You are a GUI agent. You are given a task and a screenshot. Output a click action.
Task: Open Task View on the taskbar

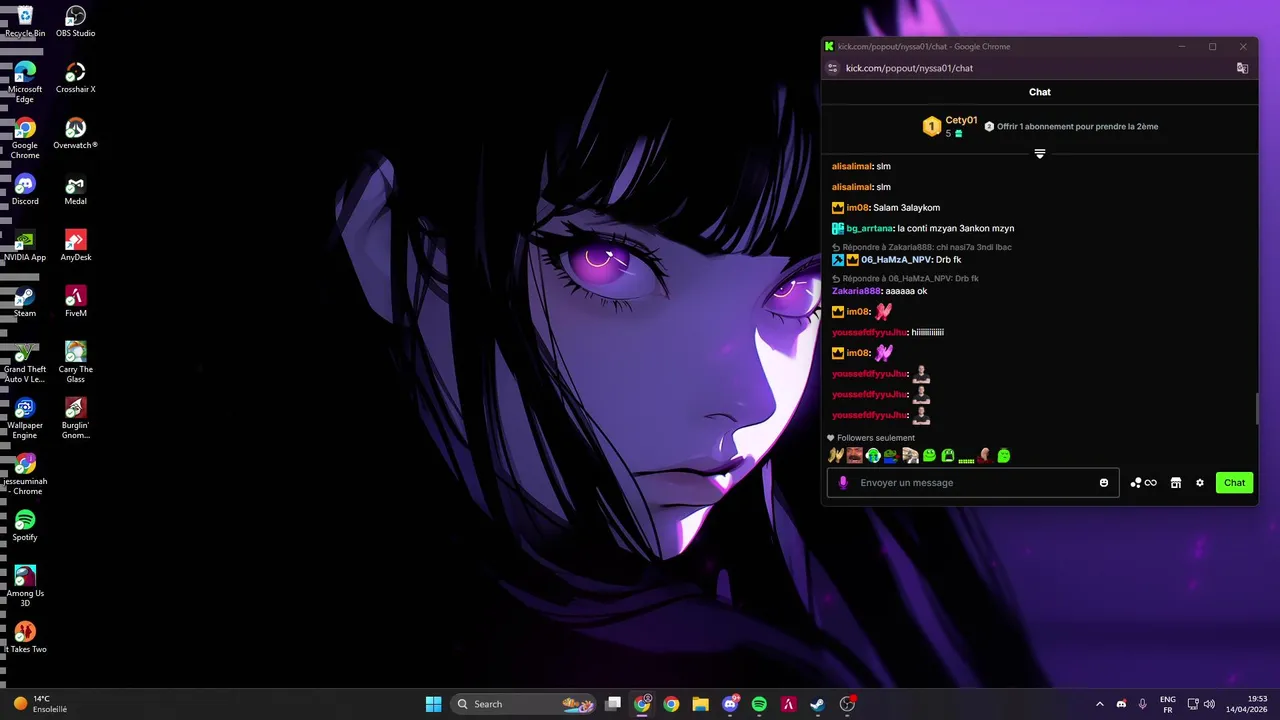click(x=613, y=704)
